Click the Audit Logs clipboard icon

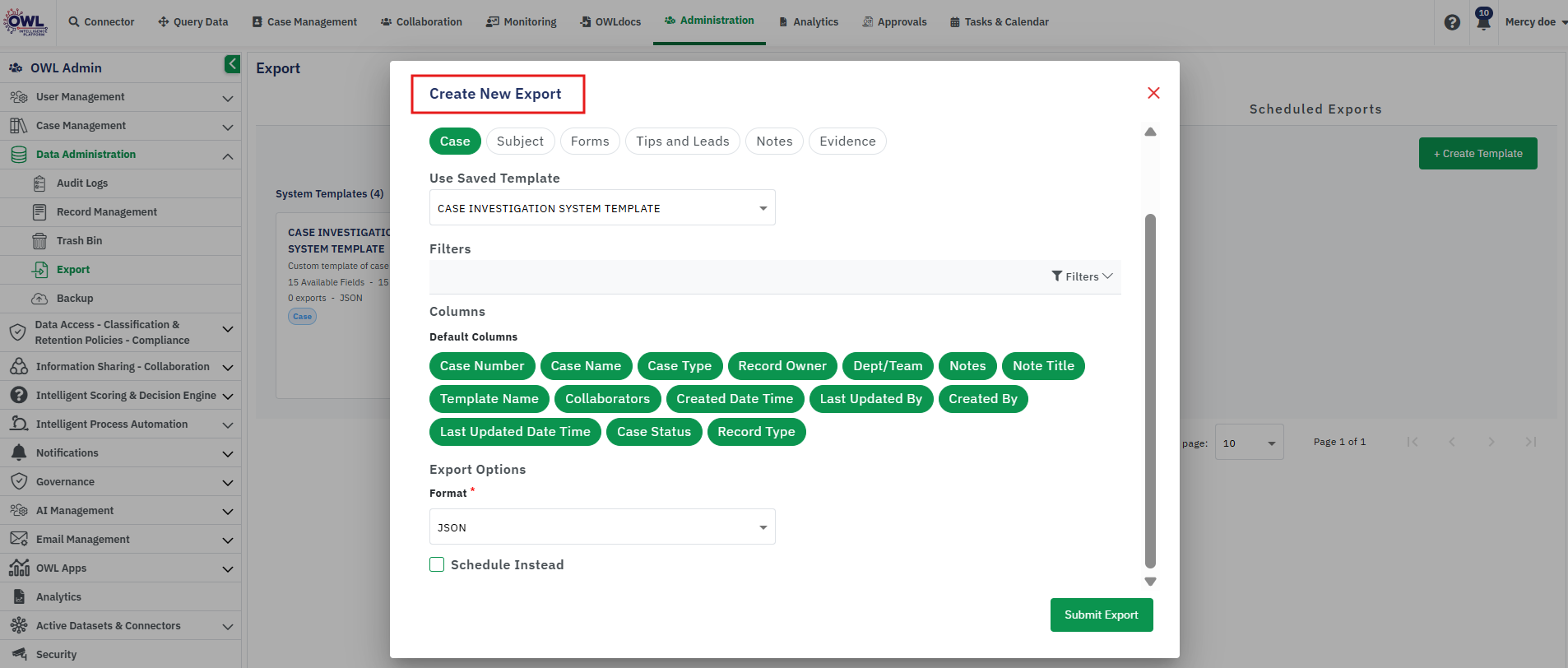(39, 183)
